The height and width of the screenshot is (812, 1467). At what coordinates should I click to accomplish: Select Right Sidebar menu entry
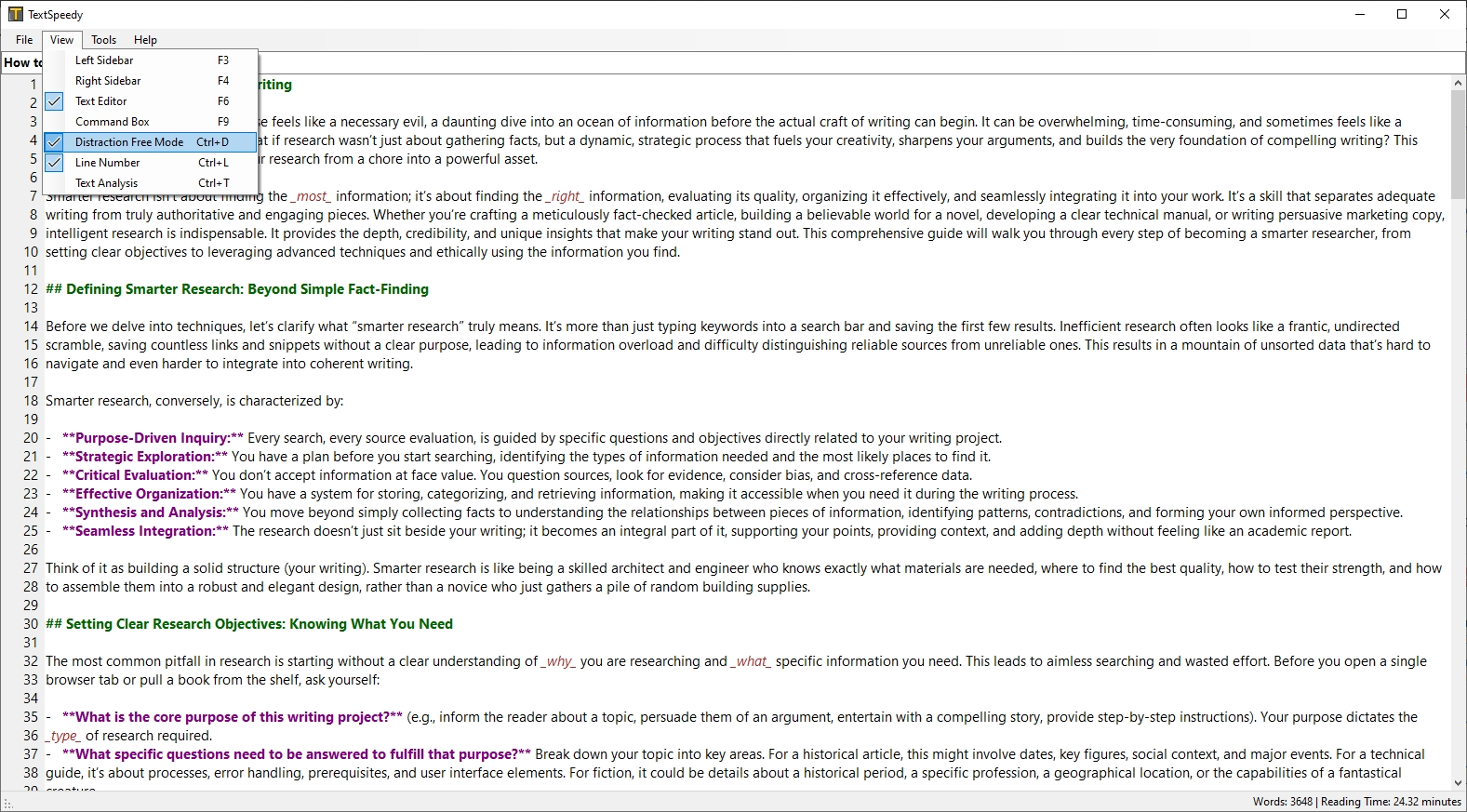pos(151,81)
